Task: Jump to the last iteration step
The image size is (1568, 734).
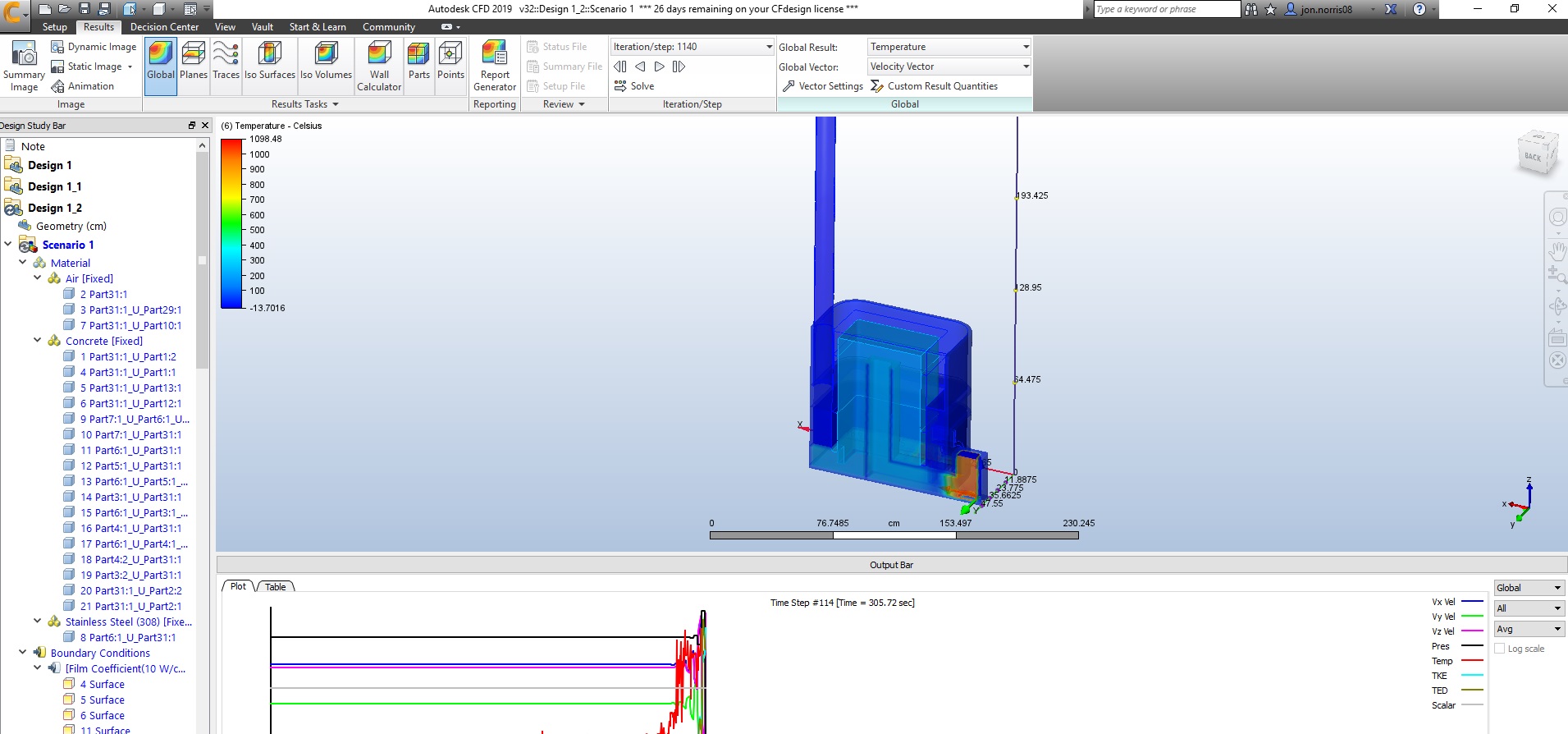Action: pyautogui.click(x=679, y=67)
